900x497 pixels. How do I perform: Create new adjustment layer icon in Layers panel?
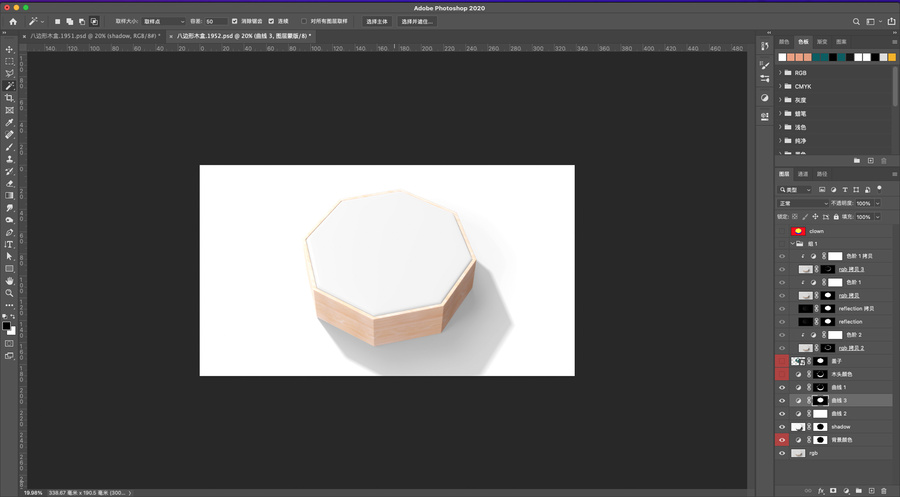pyautogui.click(x=846, y=491)
